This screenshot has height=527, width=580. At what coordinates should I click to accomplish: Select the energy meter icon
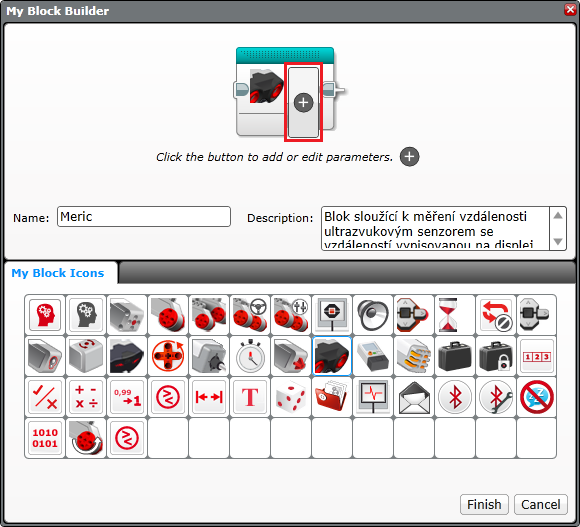click(x=373, y=356)
